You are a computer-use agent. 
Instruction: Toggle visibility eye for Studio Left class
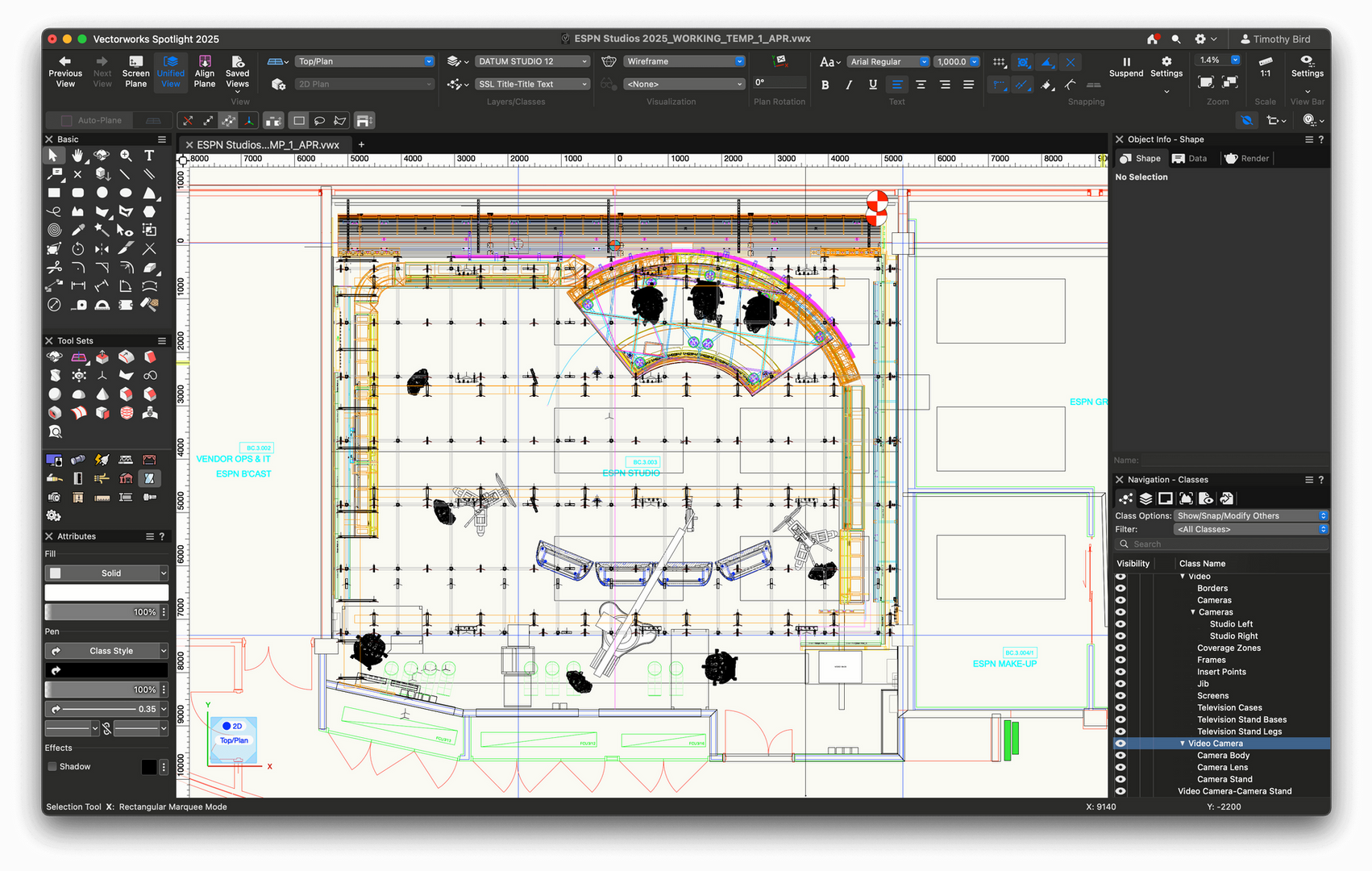coord(1120,624)
